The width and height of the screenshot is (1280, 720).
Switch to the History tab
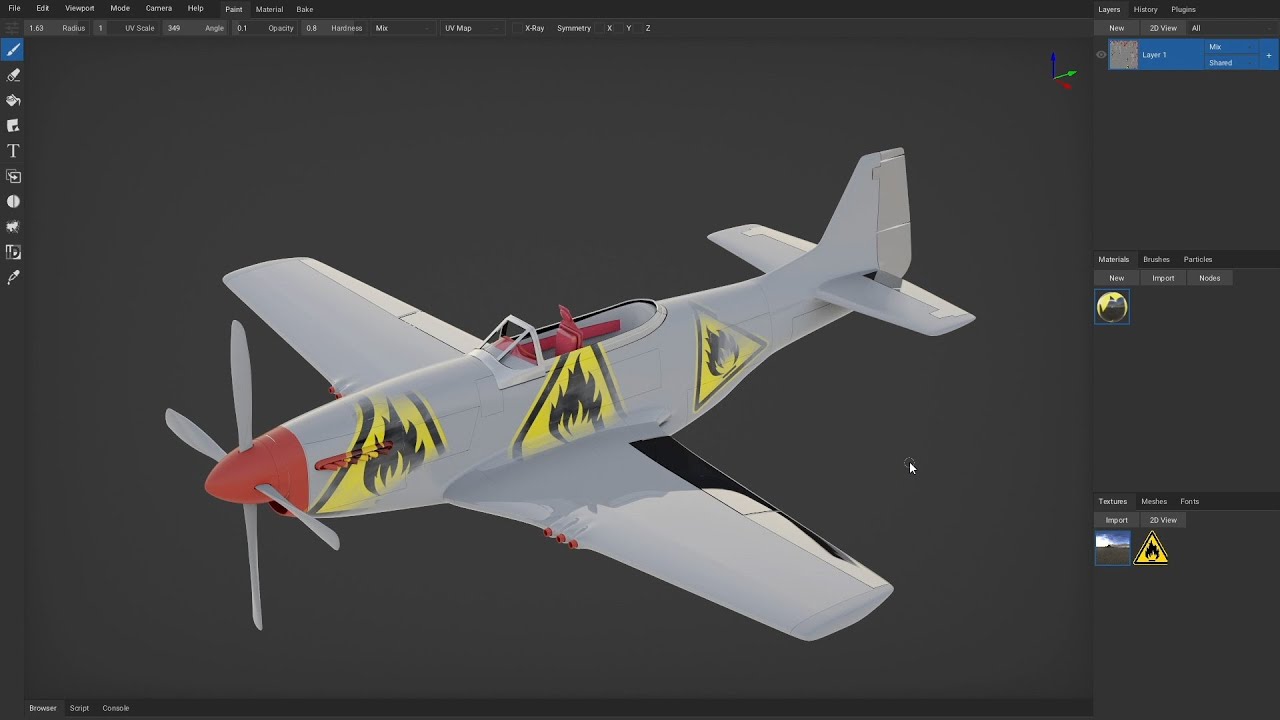1145,9
